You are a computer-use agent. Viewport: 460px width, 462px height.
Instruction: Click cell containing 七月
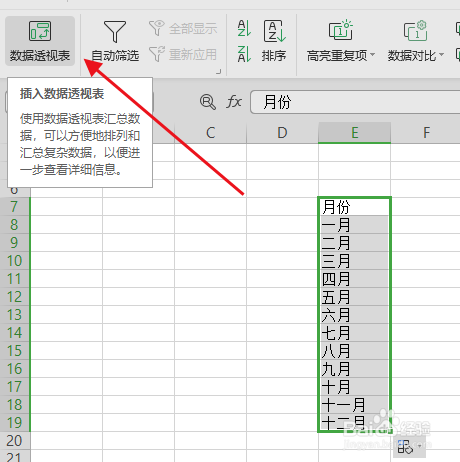click(x=354, y=333)
